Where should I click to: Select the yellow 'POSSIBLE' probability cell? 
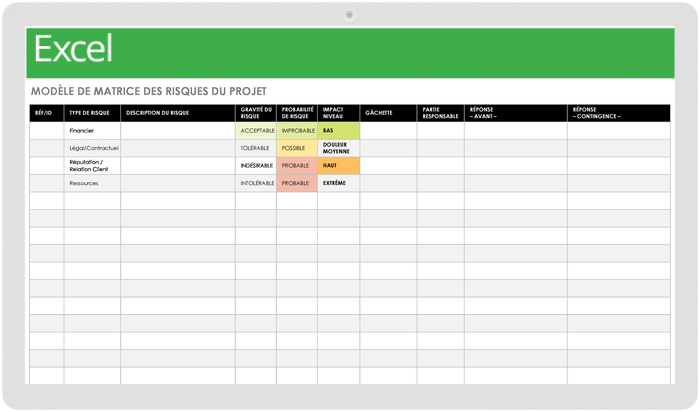(296, 148)
